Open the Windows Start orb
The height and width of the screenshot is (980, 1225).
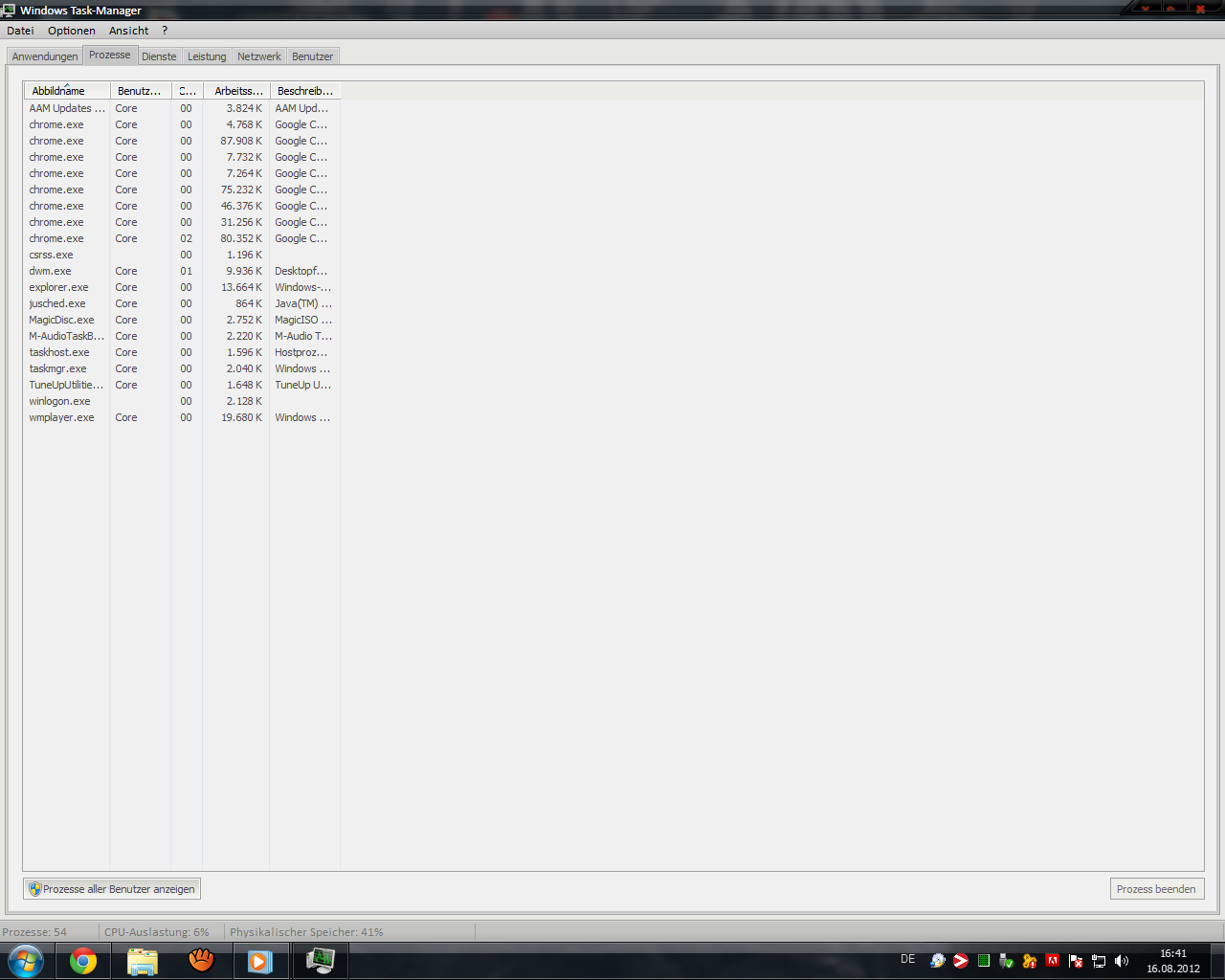click(25, 960)
